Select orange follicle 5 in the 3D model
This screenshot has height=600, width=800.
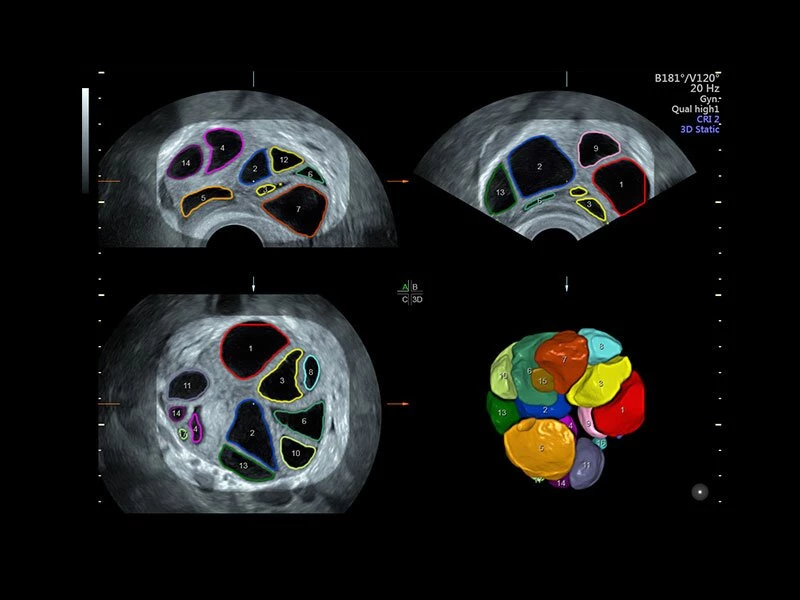coord(539,449)
